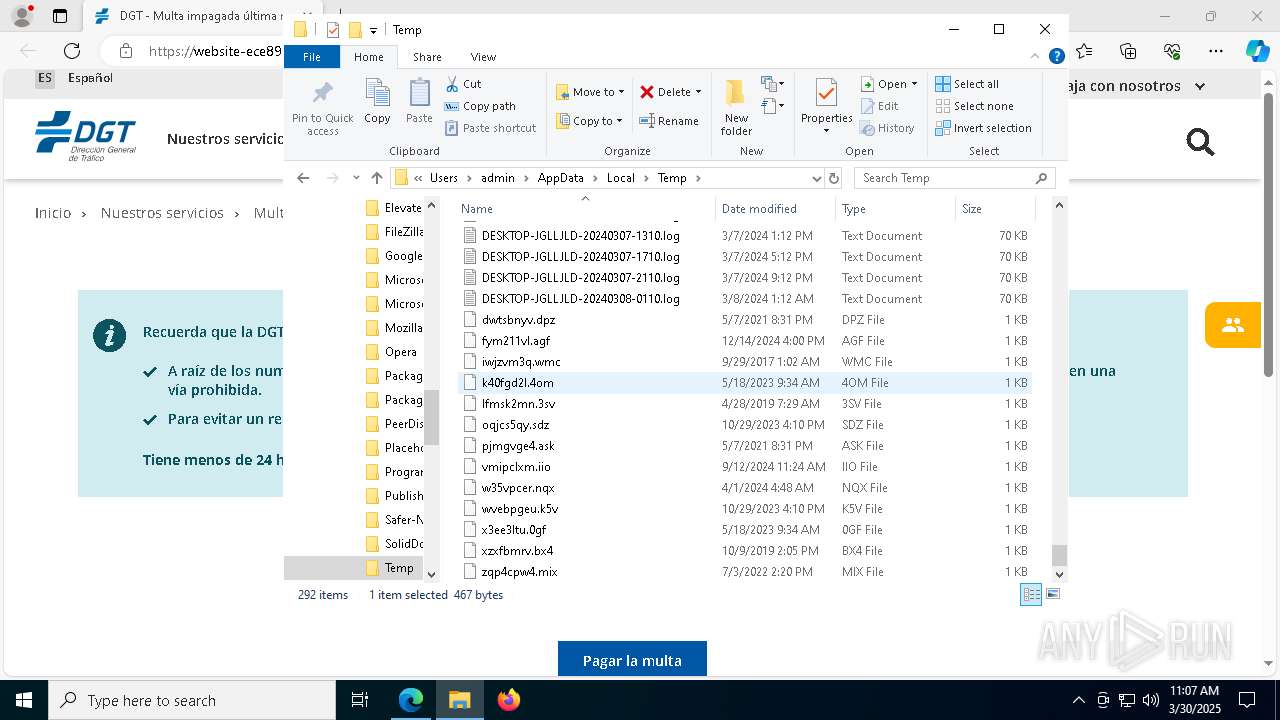Click the grayed Edit ribbon option
Screen dimensions: 1280x720
click(x=879, y=106)
